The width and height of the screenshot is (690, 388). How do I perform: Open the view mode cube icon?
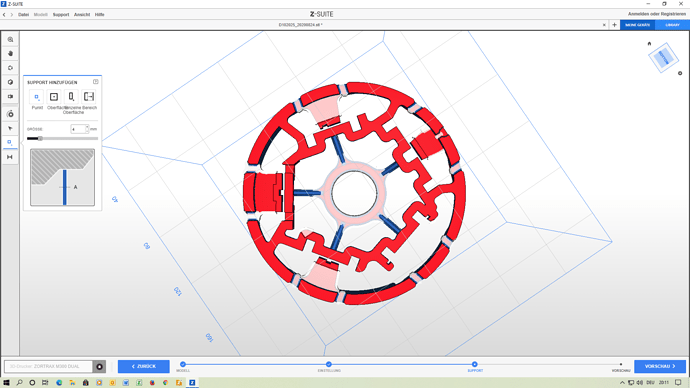tap(10, 82)
